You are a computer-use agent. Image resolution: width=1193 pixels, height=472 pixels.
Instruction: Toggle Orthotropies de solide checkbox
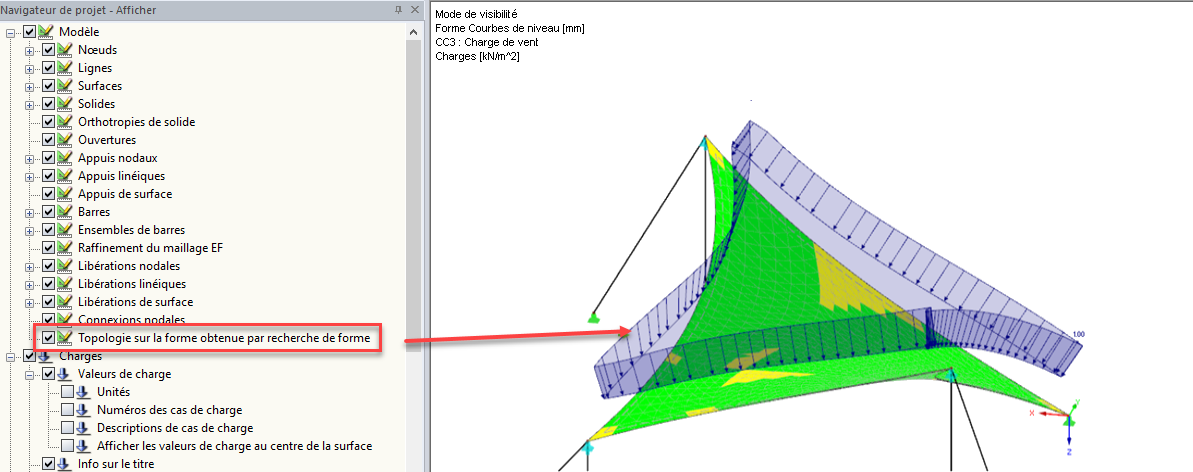pyautogui.click(x=49, y=123)
